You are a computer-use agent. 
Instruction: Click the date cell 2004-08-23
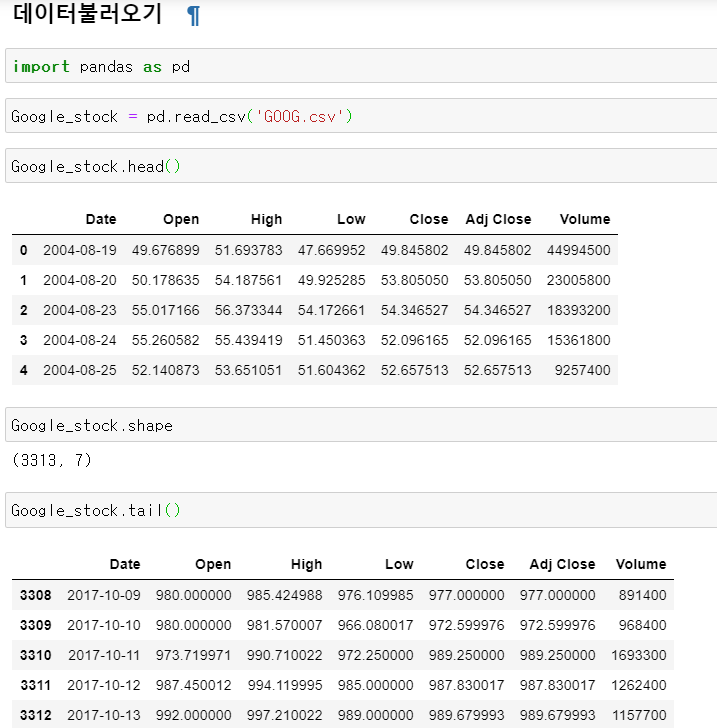[x=80, y=310]
